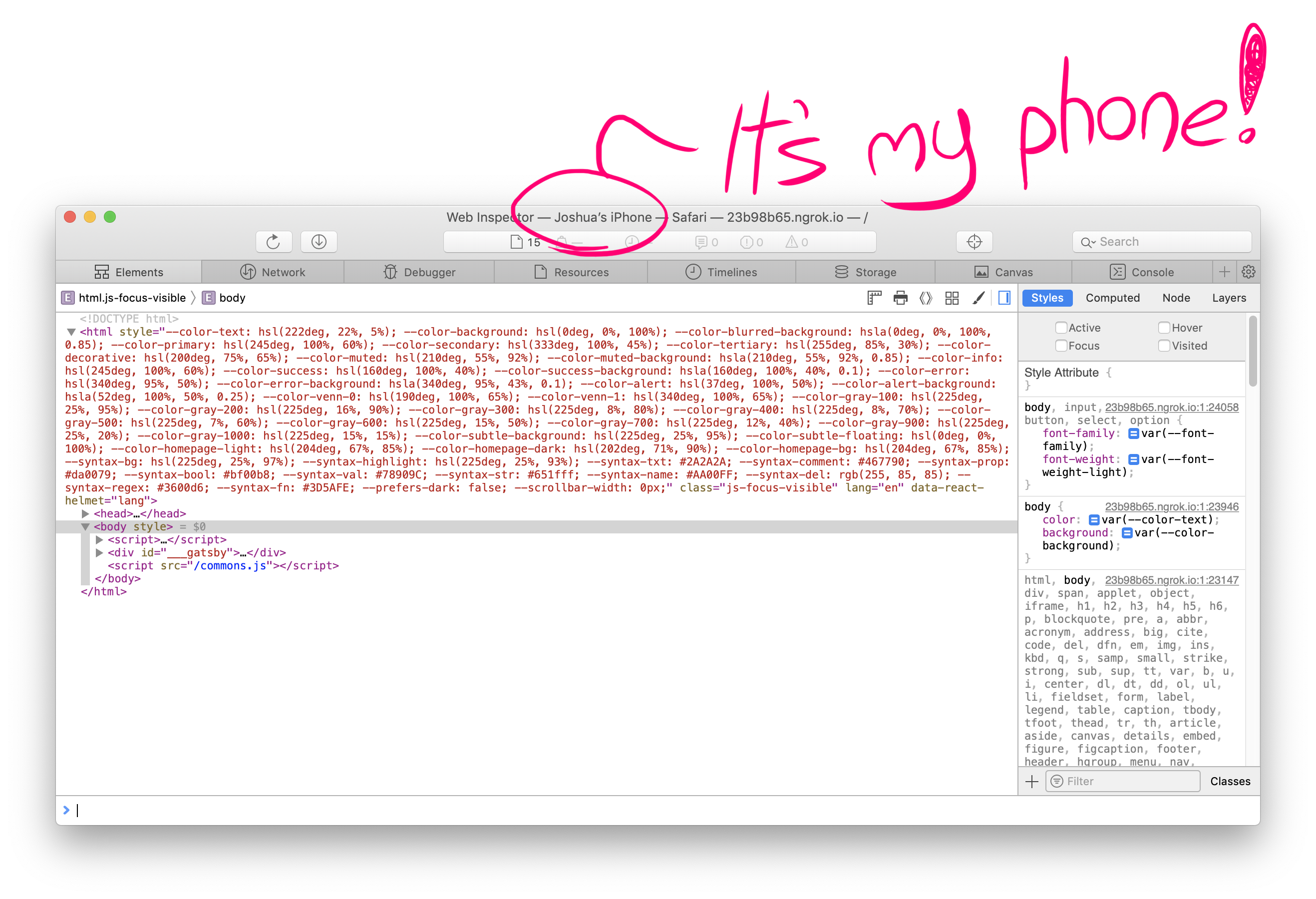Switch to Computed sidebar tab
Screen dimensions: 1316x899
pyautogui.click(x=1113, y=298)
